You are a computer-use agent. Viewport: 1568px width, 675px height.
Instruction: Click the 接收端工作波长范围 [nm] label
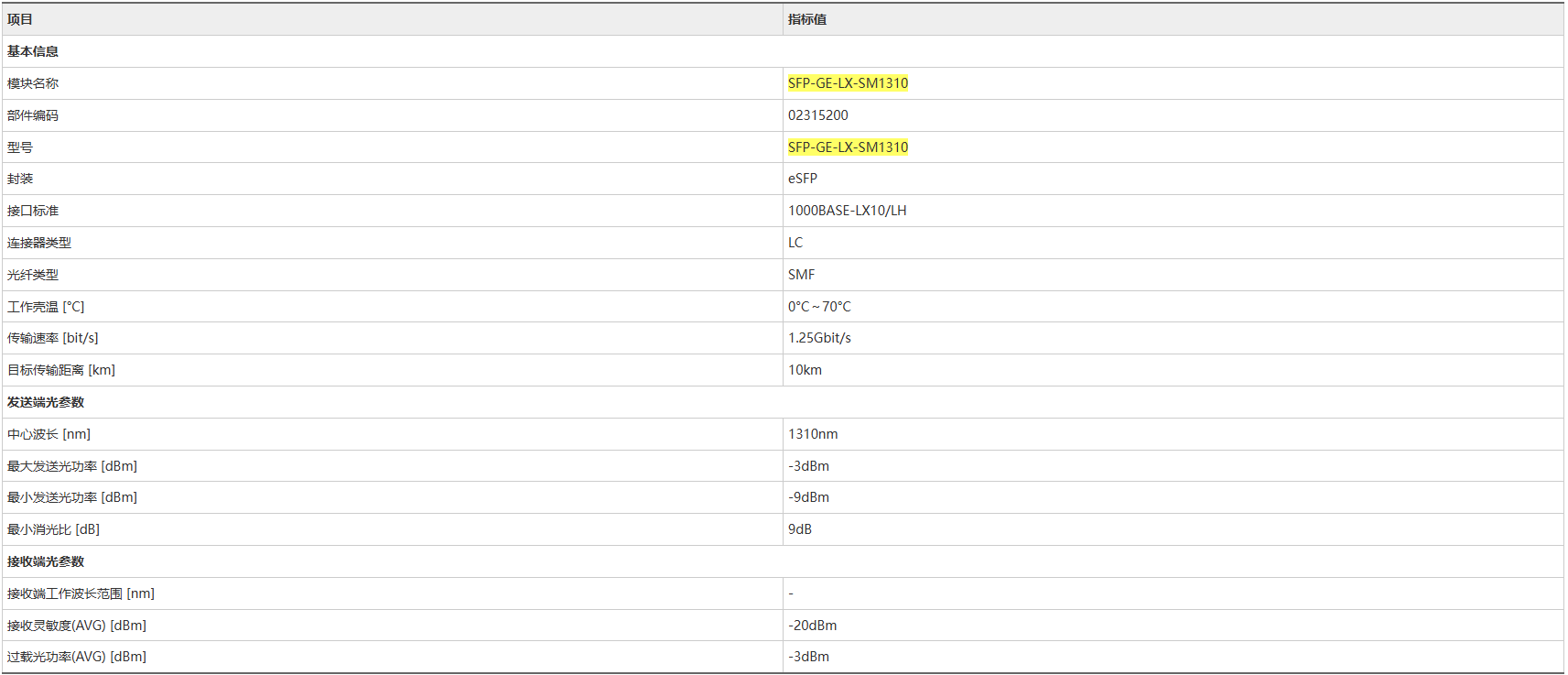[81, 593]
